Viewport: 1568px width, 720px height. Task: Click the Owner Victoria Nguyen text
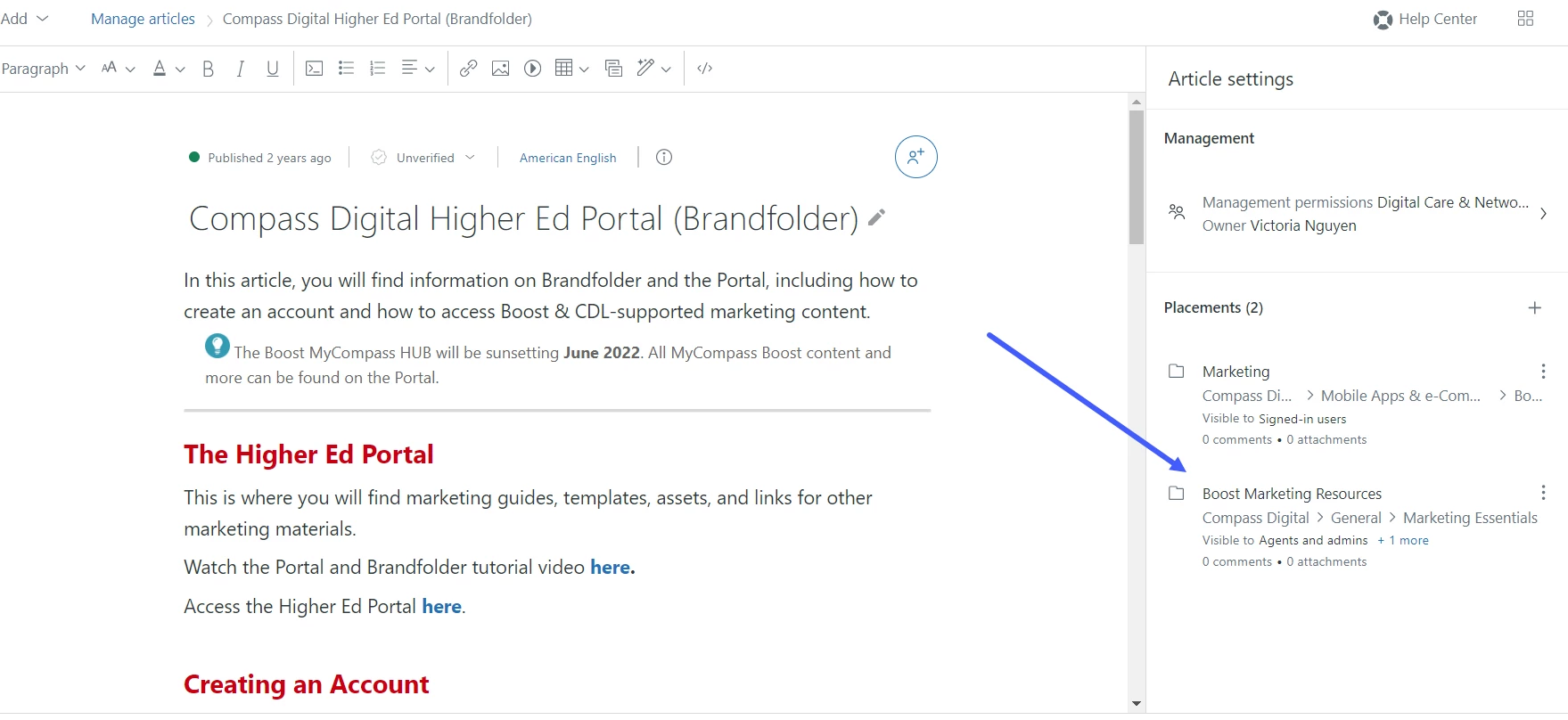coord(1279,226)
